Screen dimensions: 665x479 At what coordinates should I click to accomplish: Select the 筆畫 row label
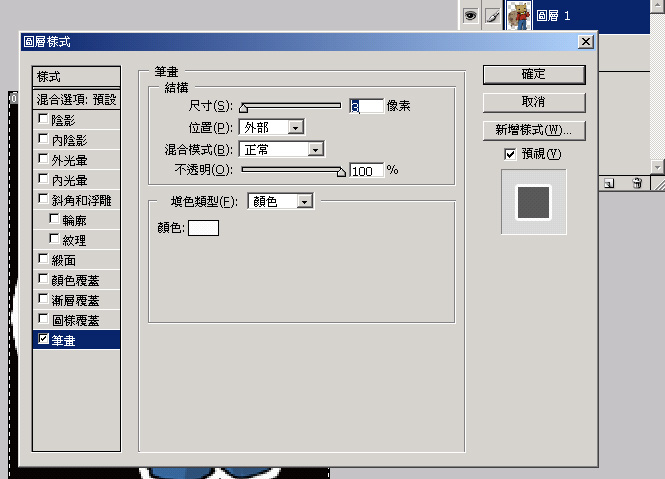coord(63,340)
